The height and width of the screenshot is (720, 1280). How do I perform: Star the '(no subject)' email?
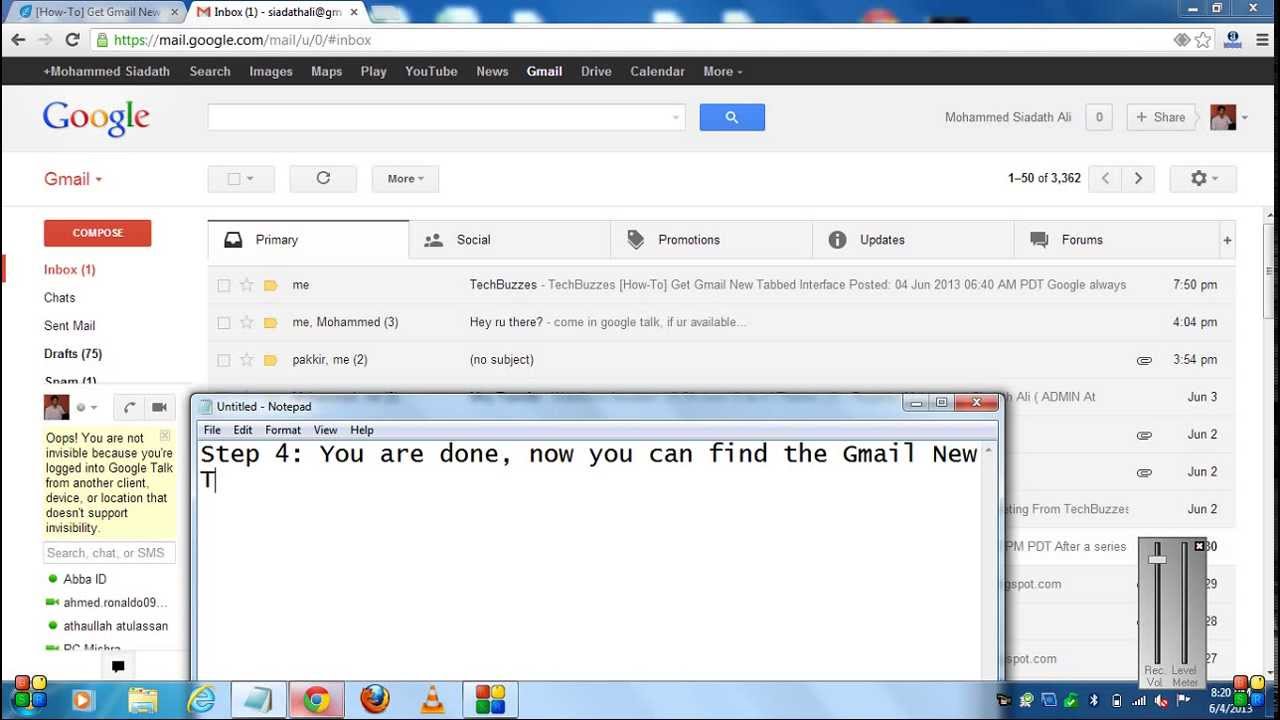click(247, 360)
